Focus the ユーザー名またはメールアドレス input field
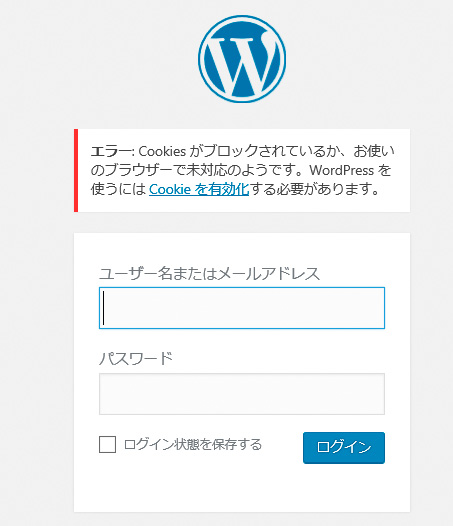Viewport: 453px width, 526px height. pos(242,308)
